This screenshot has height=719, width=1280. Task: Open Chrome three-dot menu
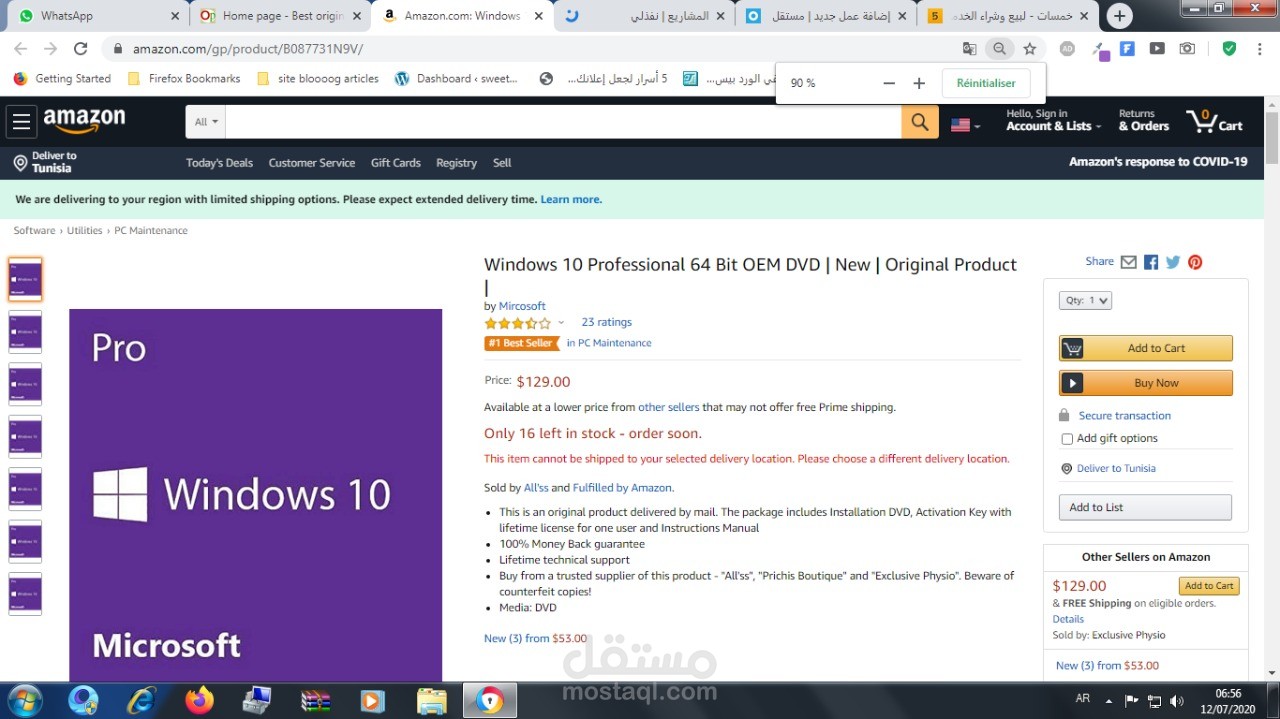coord(1259,48)
